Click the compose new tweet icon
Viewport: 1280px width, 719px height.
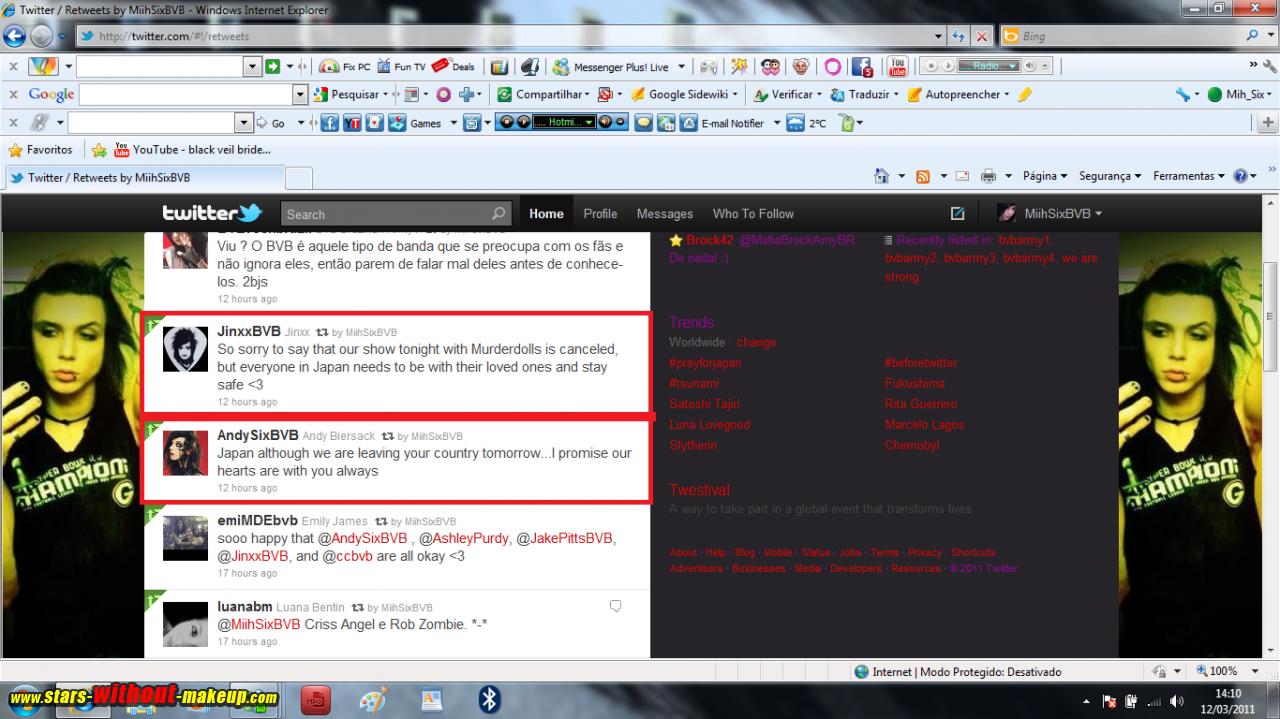click(957, 213)
